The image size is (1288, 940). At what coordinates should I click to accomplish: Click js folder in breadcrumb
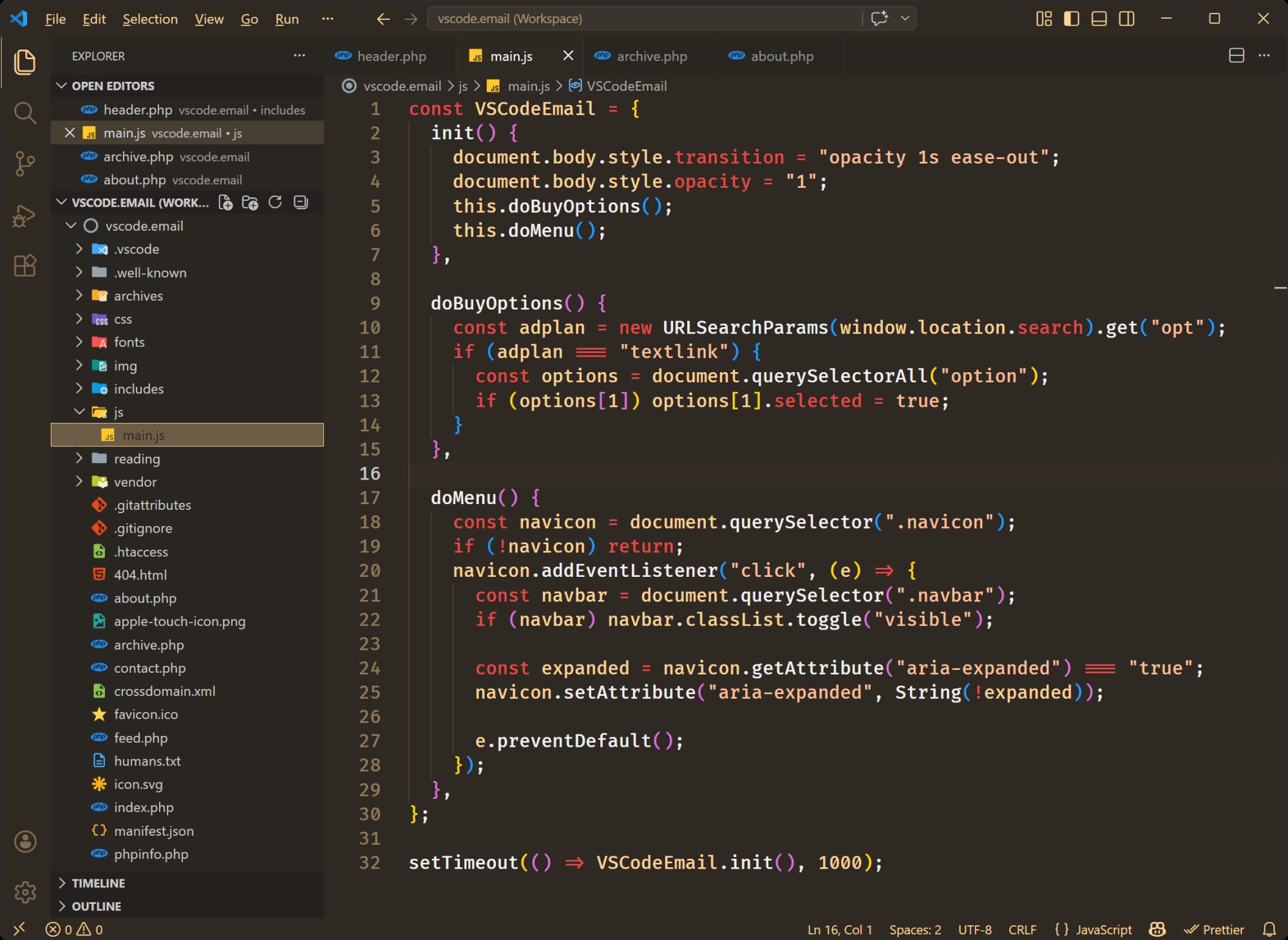[x=463, y=86]
